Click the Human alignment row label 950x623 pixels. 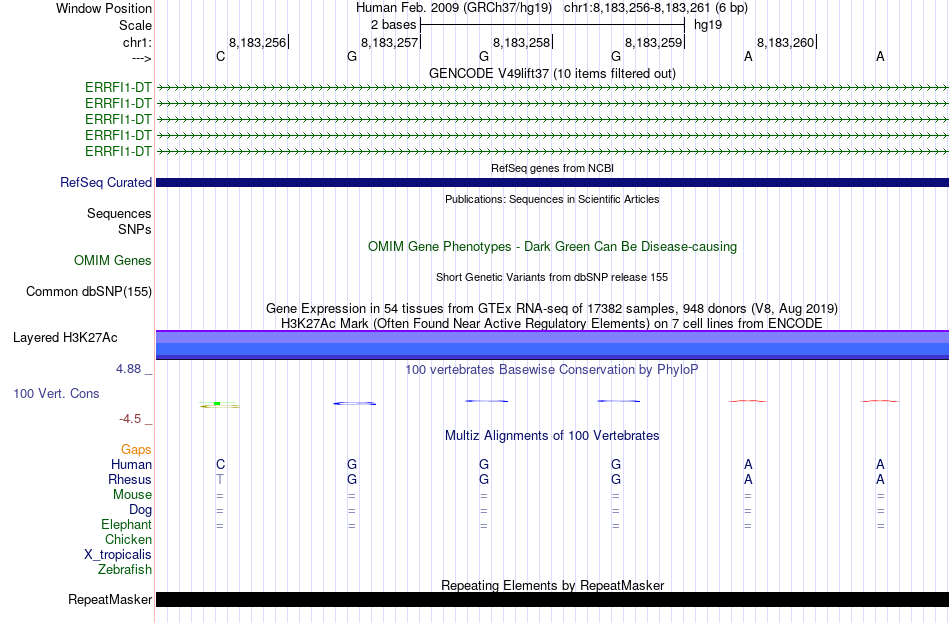[131, 464]
